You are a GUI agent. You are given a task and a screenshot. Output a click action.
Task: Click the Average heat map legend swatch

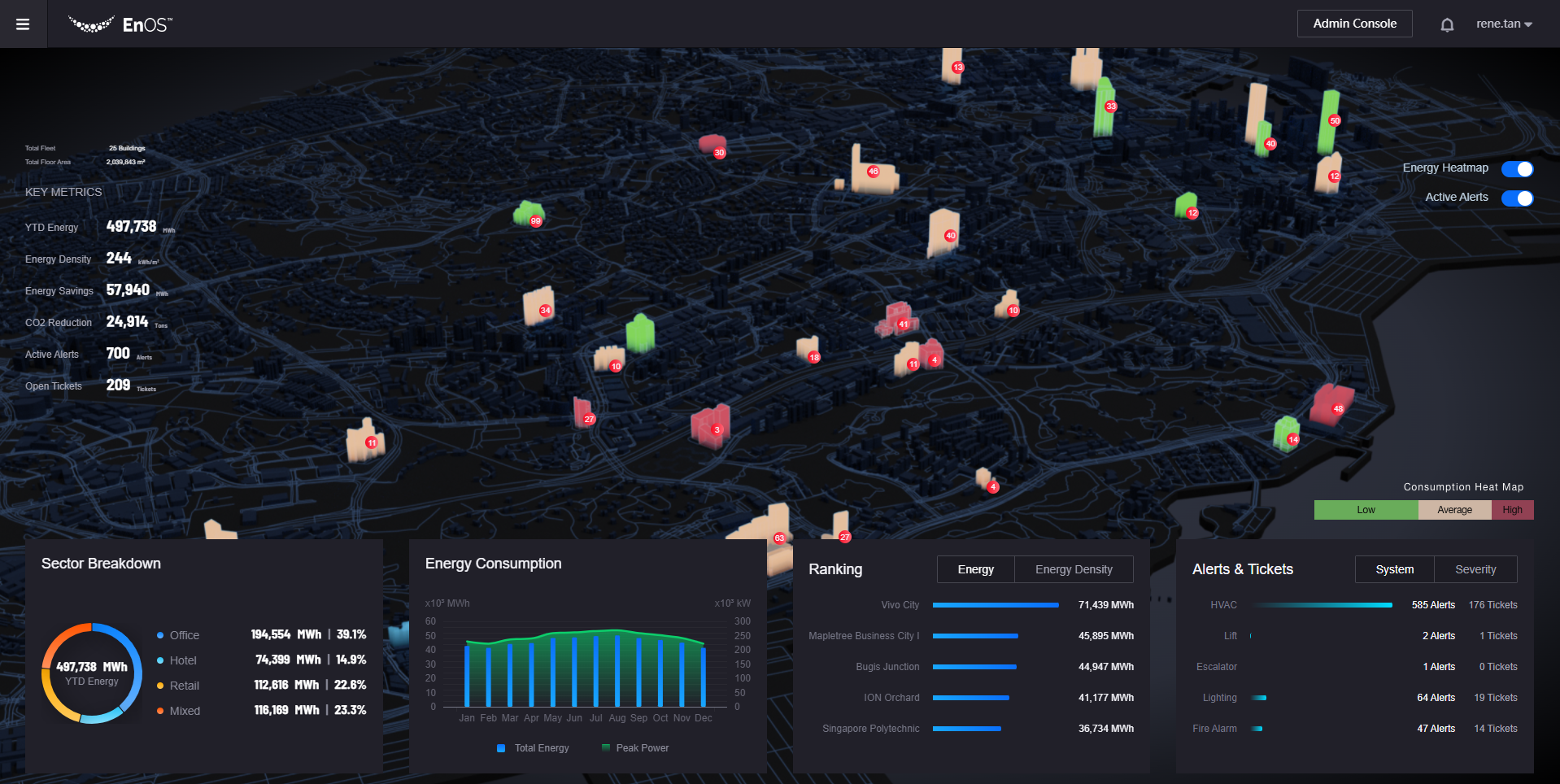(1454, 510)
